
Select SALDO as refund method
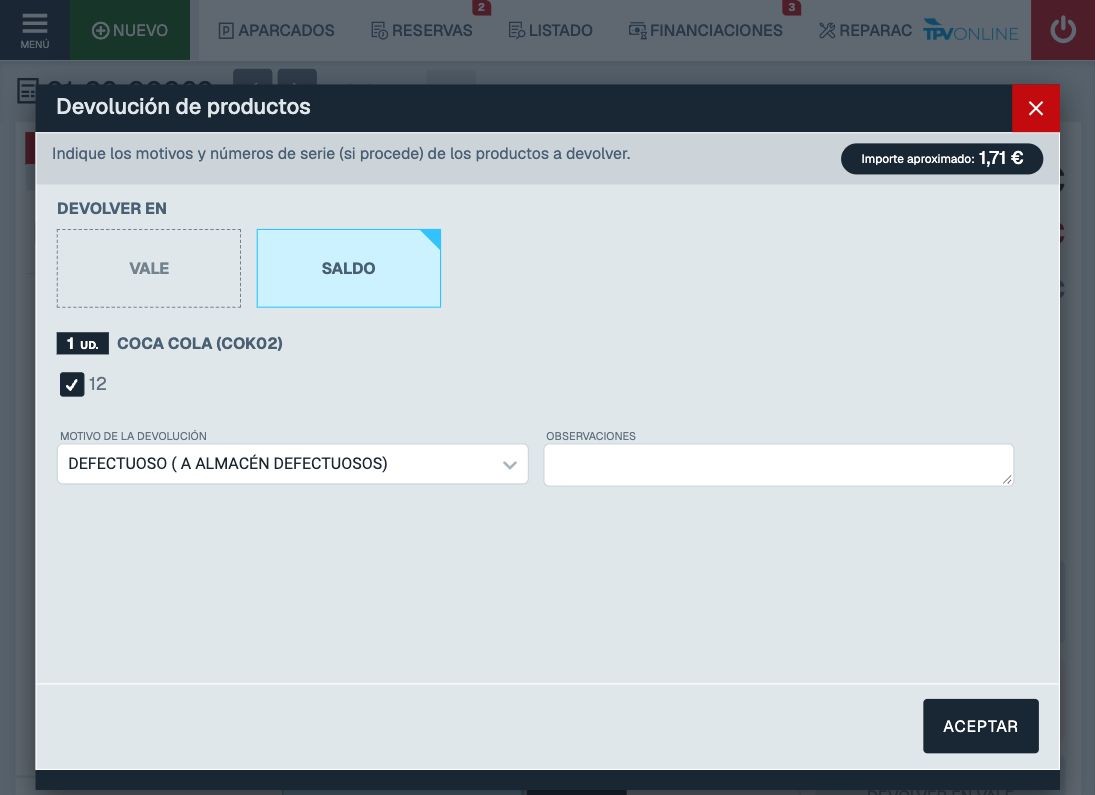click(x=348, y=268)
